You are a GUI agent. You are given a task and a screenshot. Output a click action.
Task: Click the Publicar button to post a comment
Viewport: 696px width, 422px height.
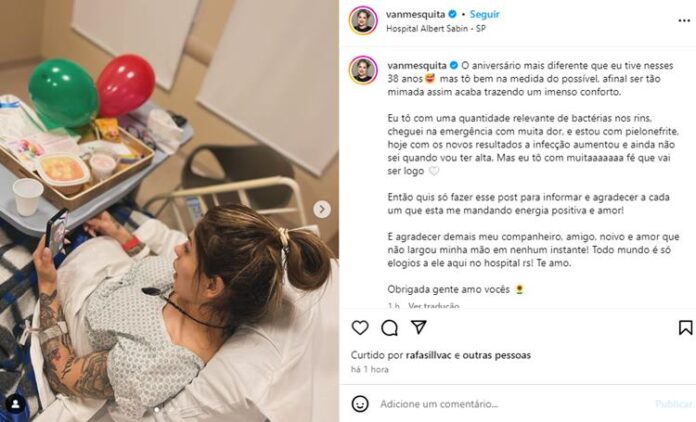pos(673,404)
